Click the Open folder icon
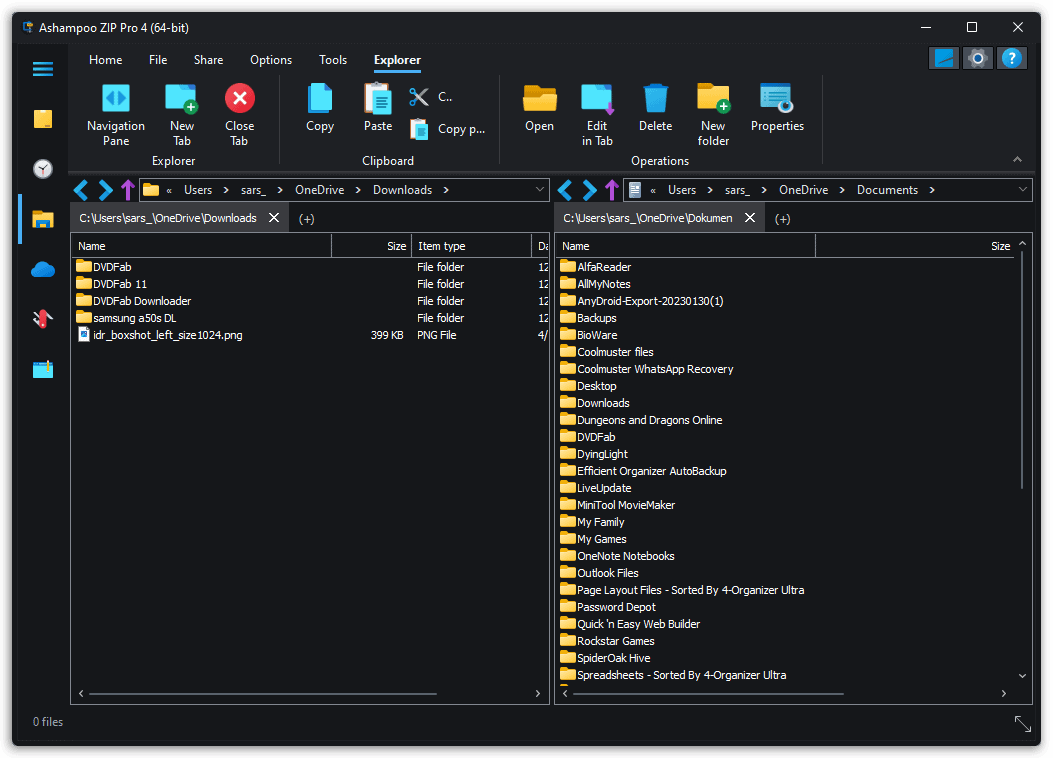The width and height of the screenshot is (1053, 758). point(539,99)
